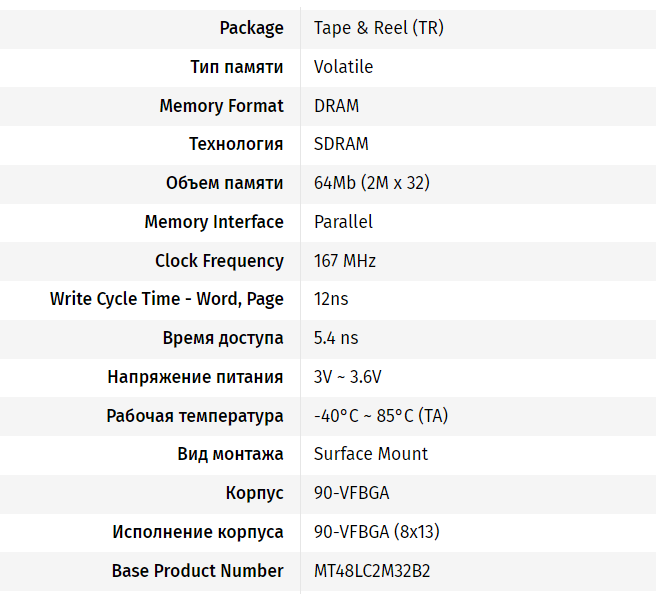The image size is (656, 605).
Task: Select the 'Package' row label
Action: 251,28
